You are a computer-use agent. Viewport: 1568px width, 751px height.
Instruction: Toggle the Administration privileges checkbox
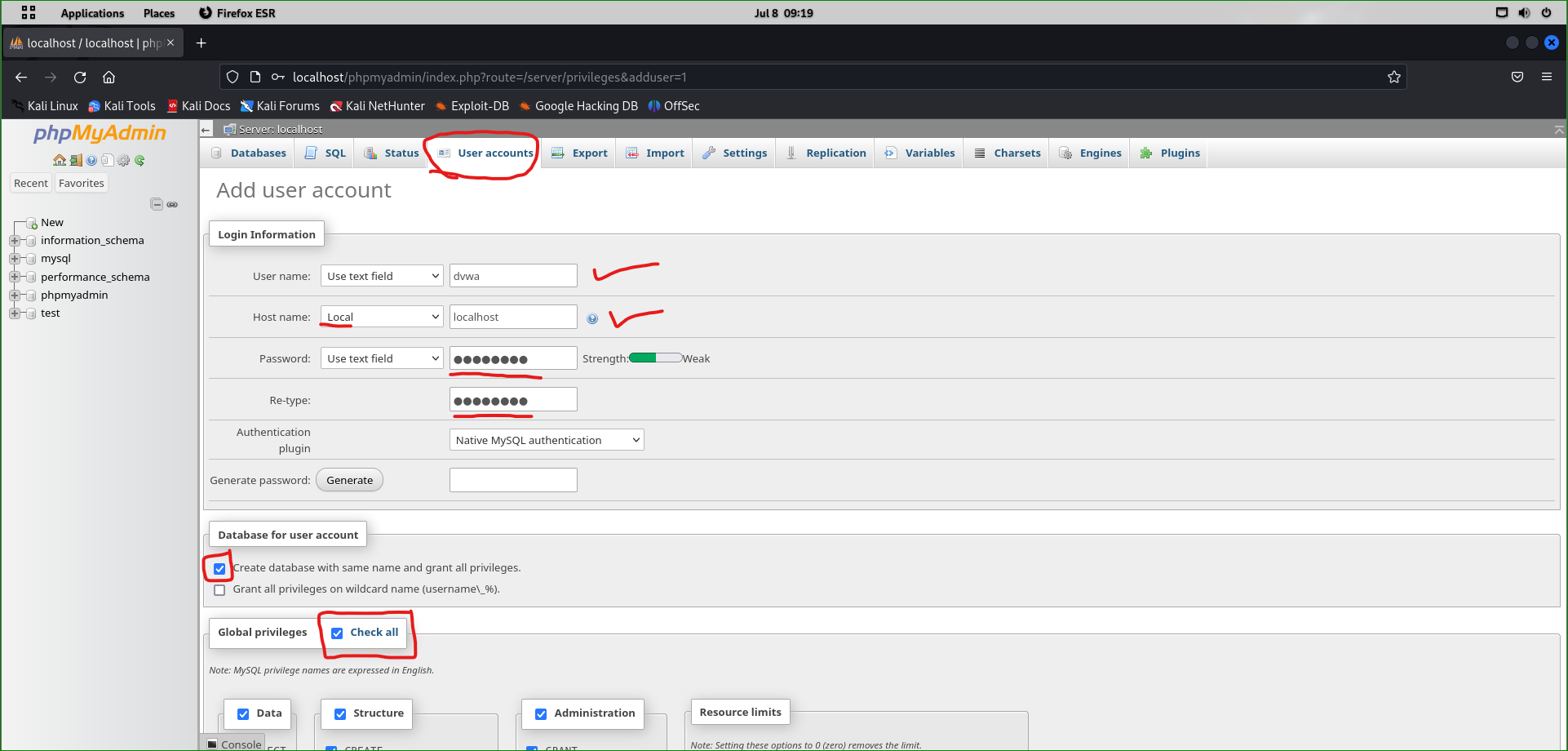click(x=541, y=714)
